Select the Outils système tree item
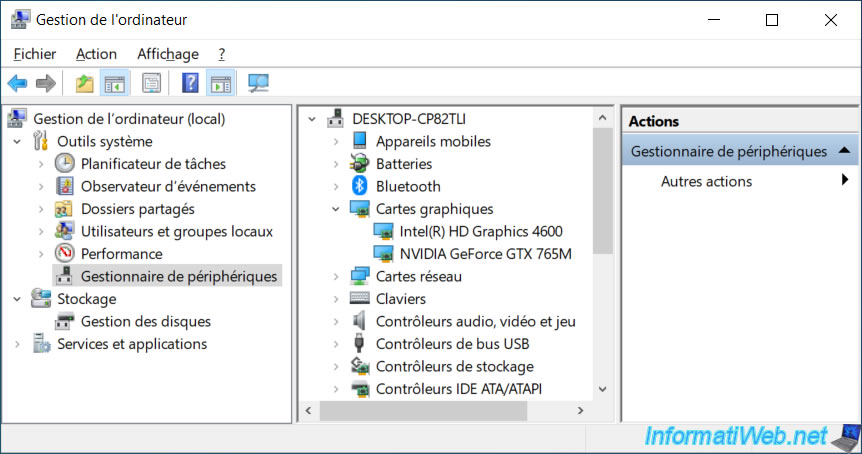The height and width of the screenshot is (454, 862). pos(105,141)
